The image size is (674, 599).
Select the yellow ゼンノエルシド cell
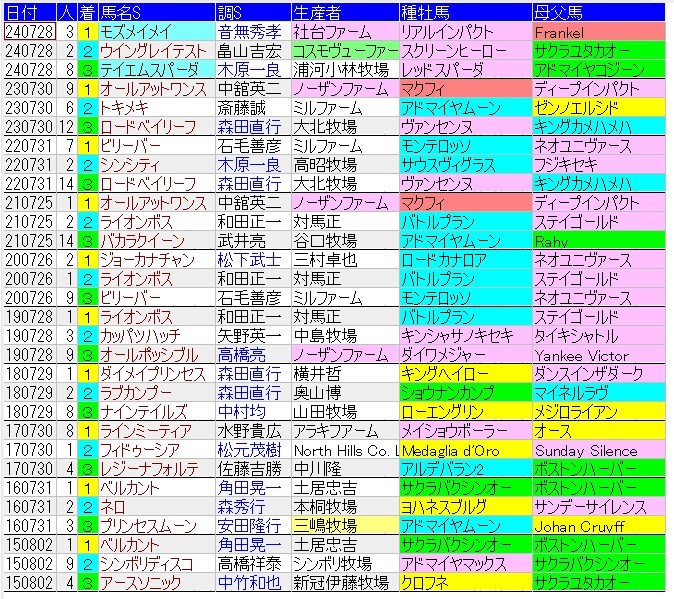599,108
